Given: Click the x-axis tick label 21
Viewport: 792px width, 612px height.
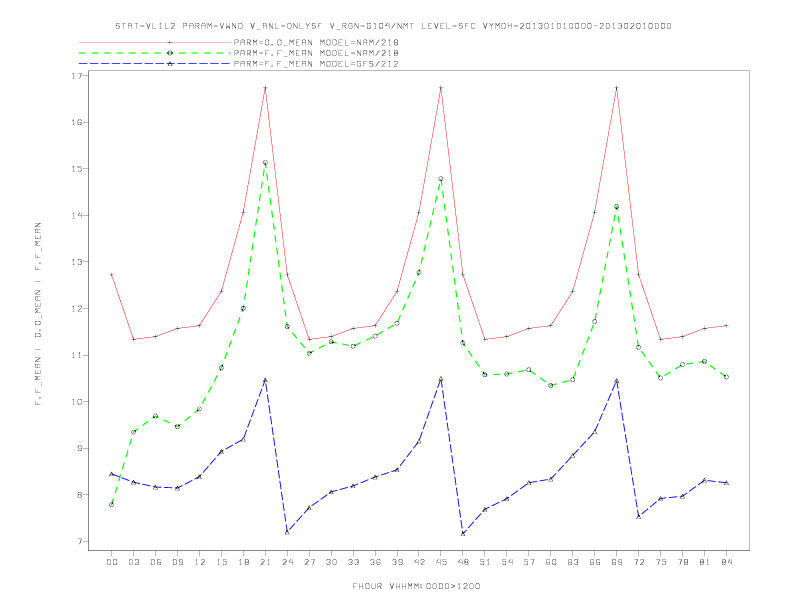Looking at the screenshot, I should coord(265,562).
